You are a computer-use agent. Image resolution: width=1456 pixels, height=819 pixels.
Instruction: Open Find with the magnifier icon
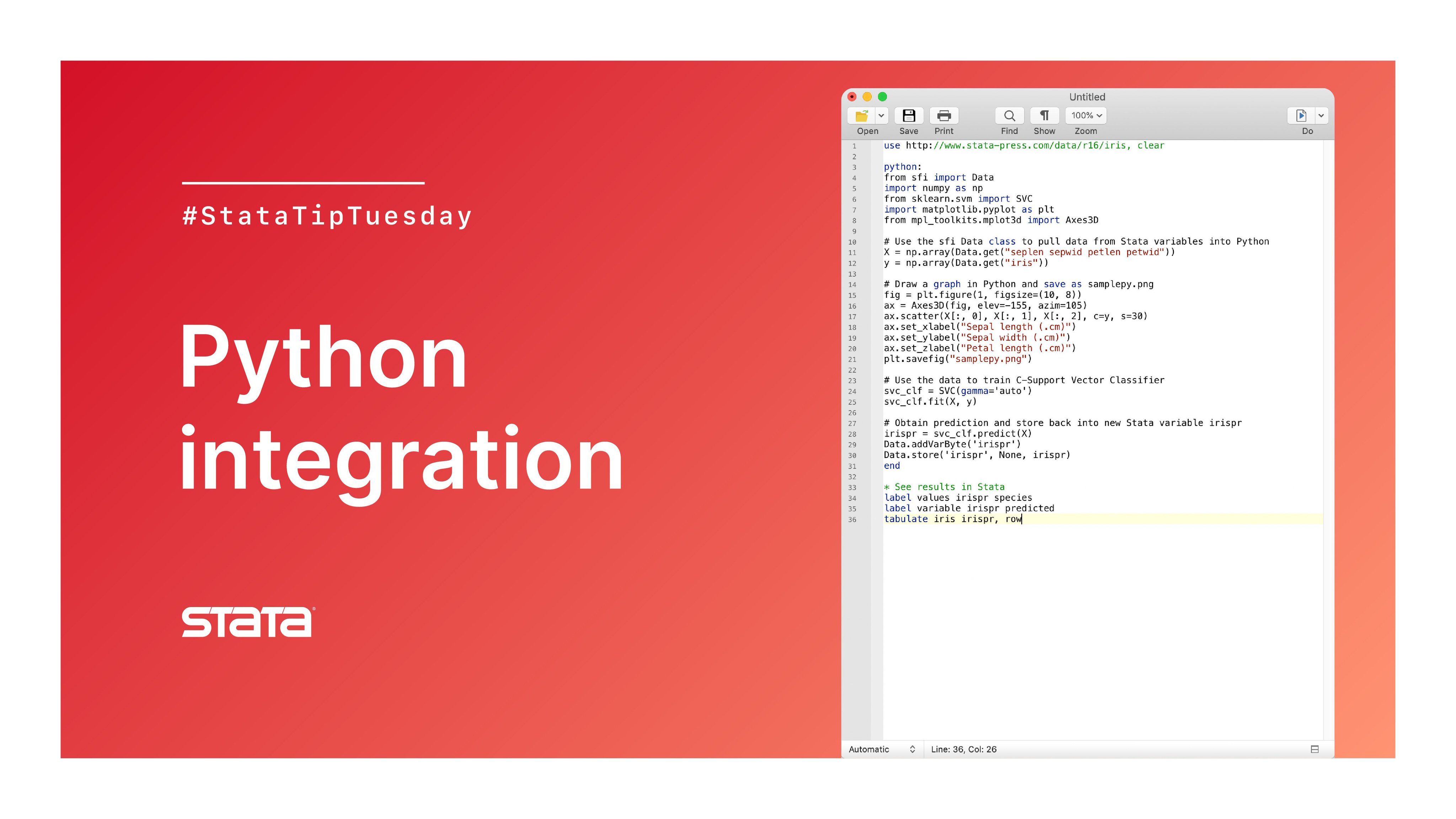[1009, 116]
